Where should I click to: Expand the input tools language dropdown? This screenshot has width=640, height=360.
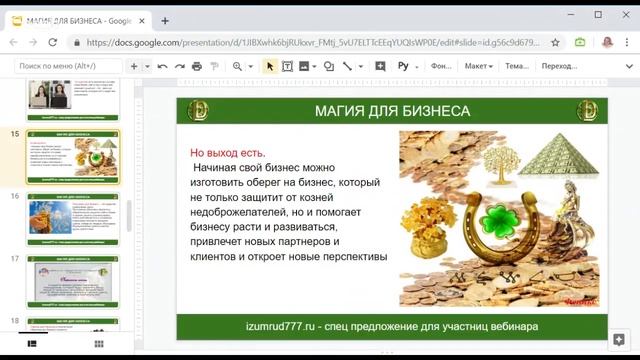click(x=417, y=67)
